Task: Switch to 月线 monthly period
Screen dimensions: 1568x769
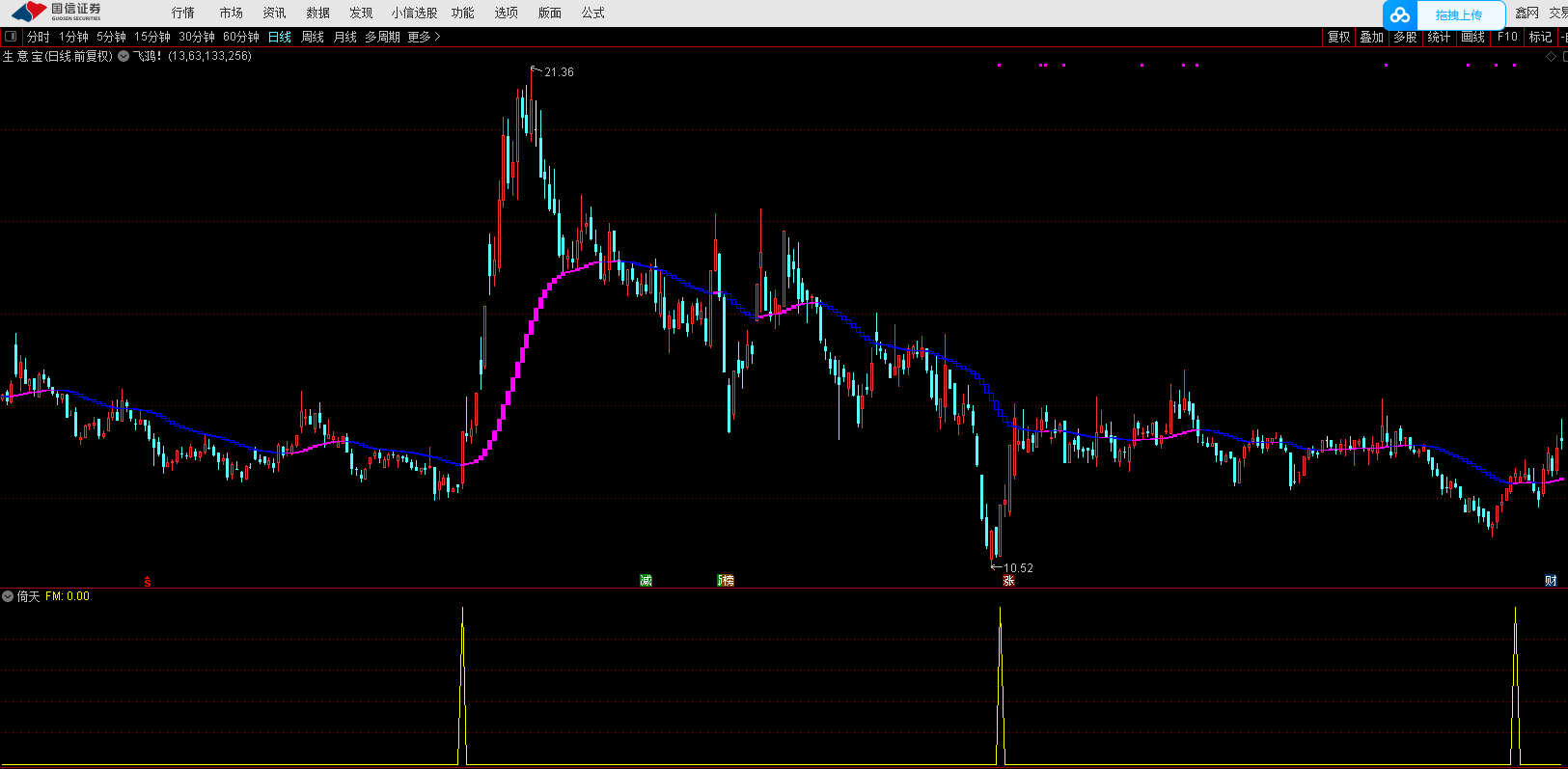Action: pyautogui.click(x=345, y=37)
